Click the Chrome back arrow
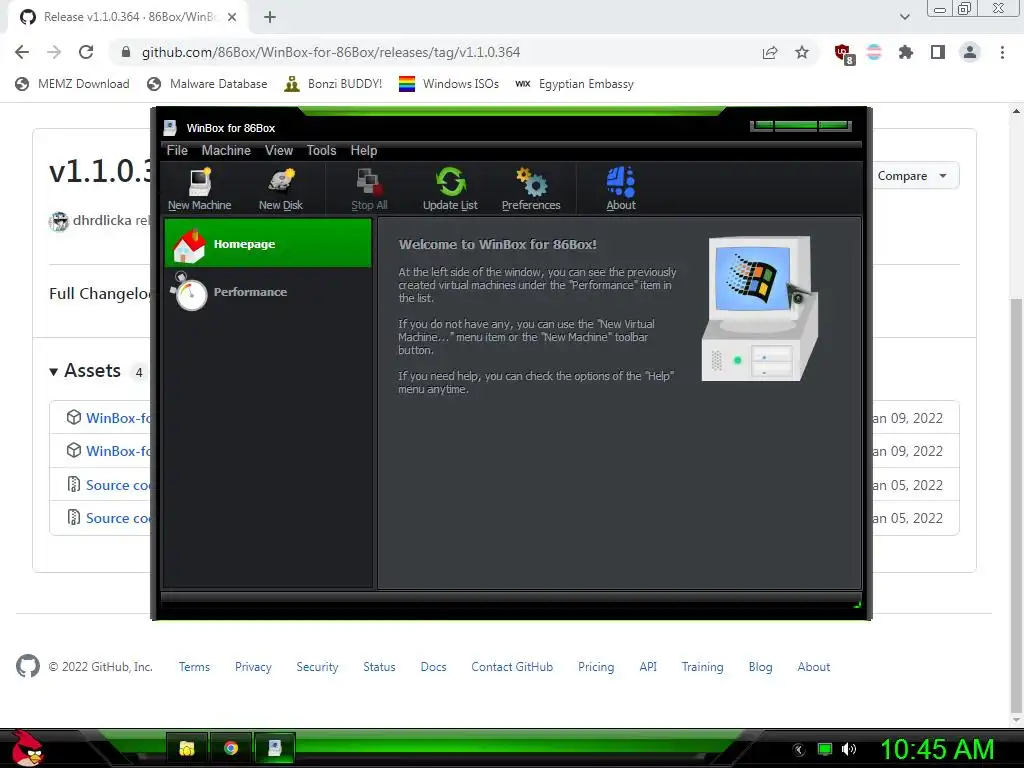 click(22, 52)
